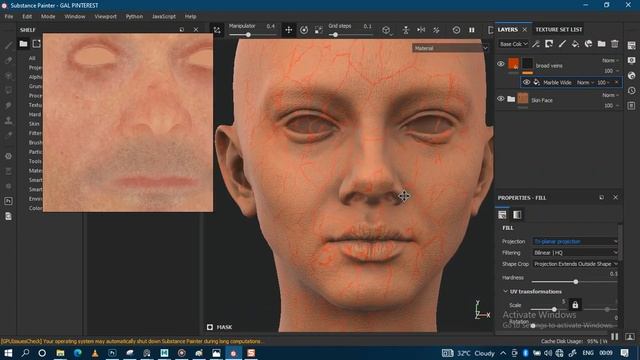Delete layer with the trash icon
The image size is (640, 360).
point(615,44)
